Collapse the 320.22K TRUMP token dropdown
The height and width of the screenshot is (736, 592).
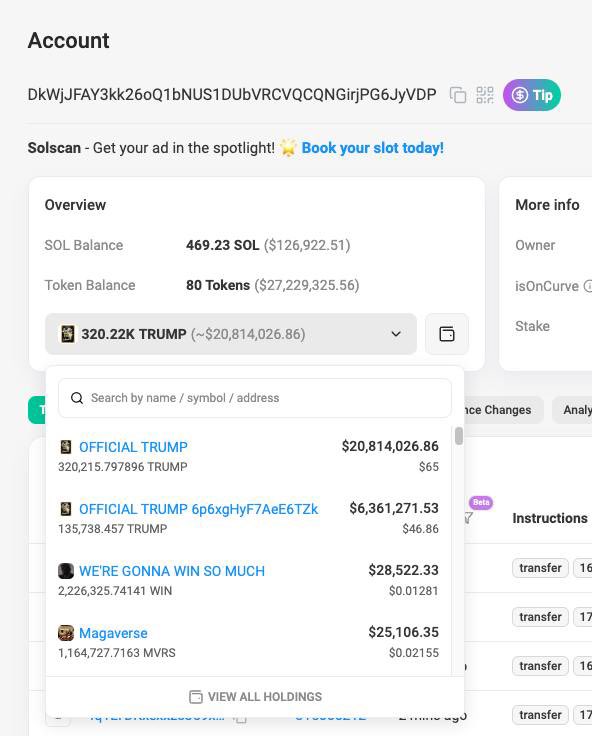coord(231,334)
